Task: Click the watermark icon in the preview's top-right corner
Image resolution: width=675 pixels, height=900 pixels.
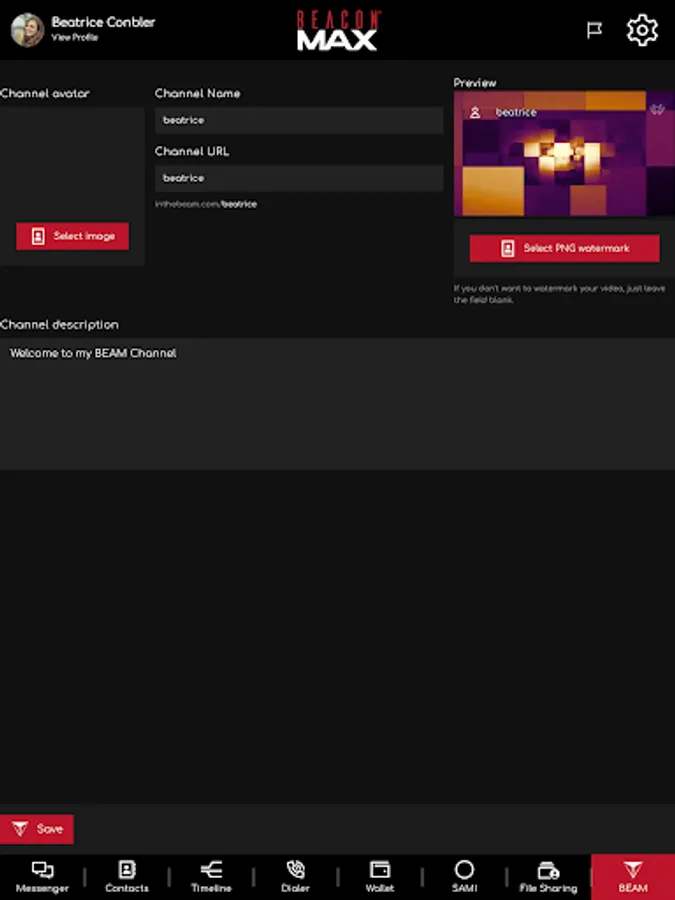Action: click(x=657, y=110)
